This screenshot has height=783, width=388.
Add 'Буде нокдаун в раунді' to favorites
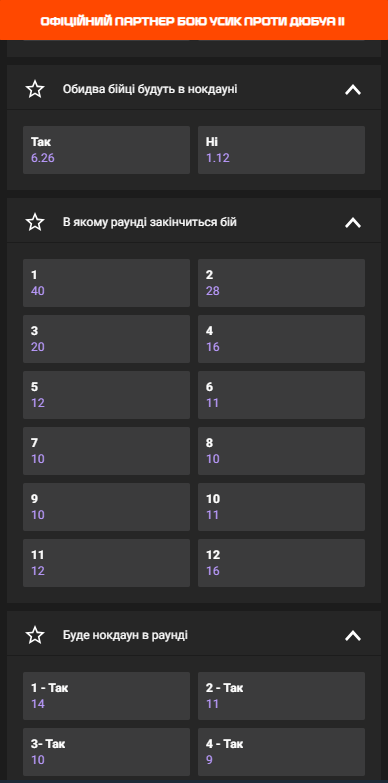coord(35,635)
